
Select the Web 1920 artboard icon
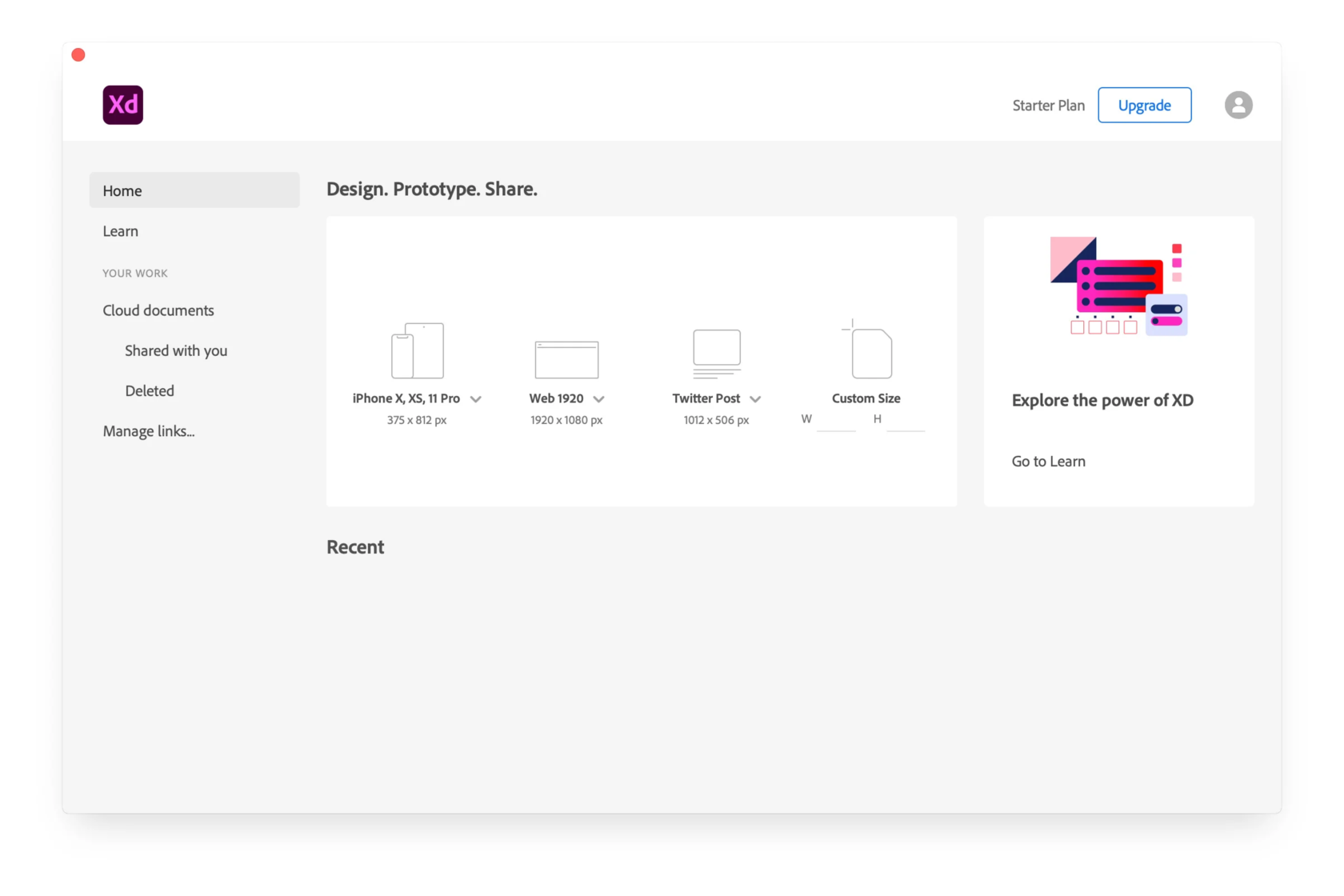pyautogui.click(x=566, y=358)
